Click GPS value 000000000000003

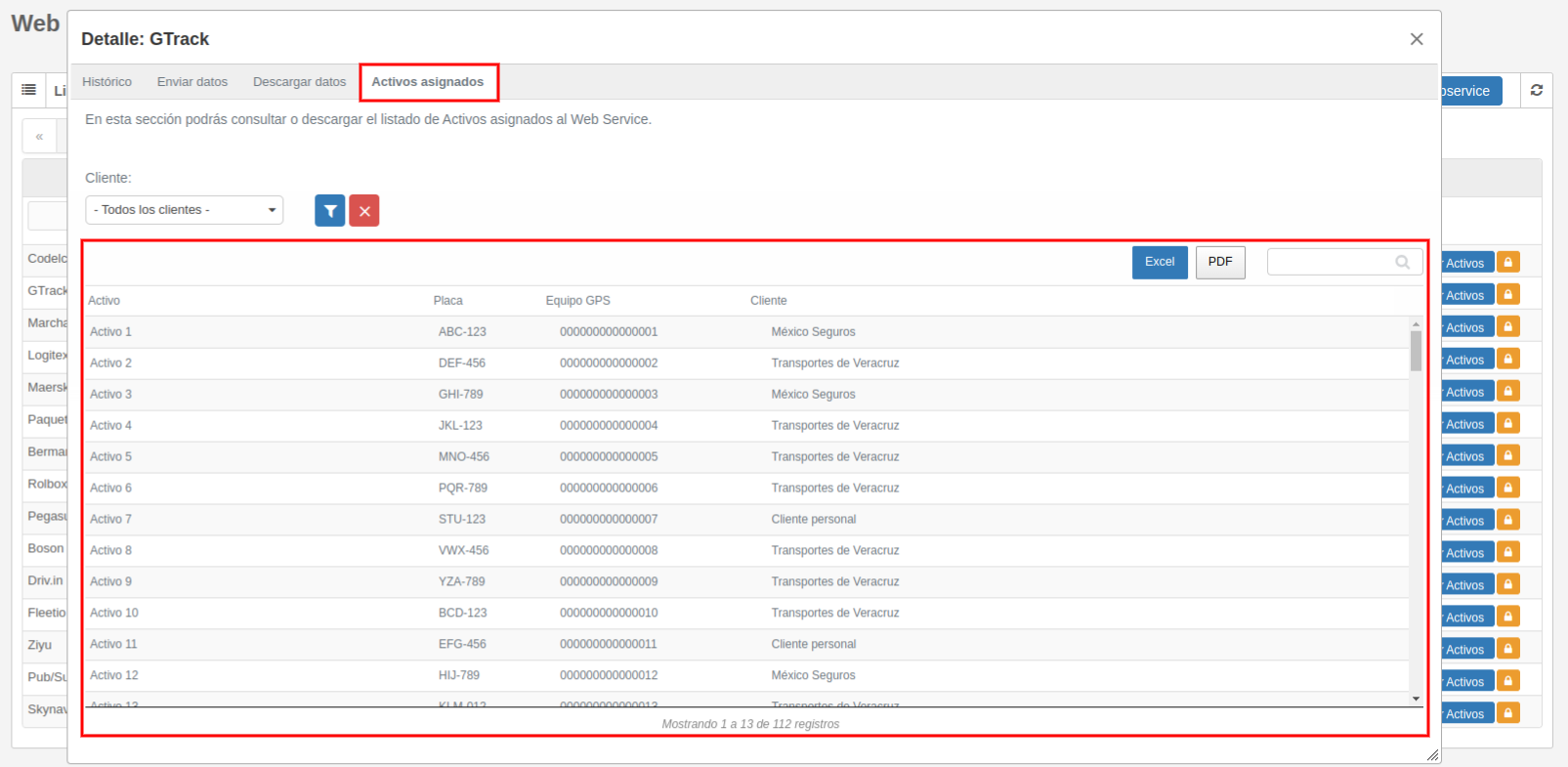pos(609,395)
